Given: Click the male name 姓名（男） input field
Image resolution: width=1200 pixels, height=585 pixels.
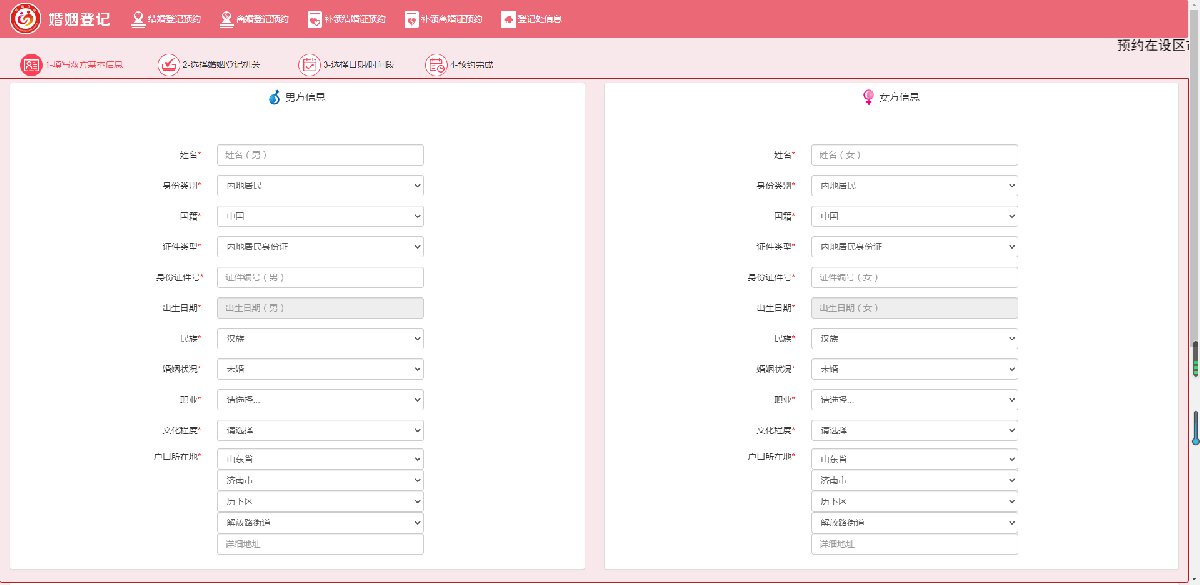Looking at the screenshot, I should [320, 155].
